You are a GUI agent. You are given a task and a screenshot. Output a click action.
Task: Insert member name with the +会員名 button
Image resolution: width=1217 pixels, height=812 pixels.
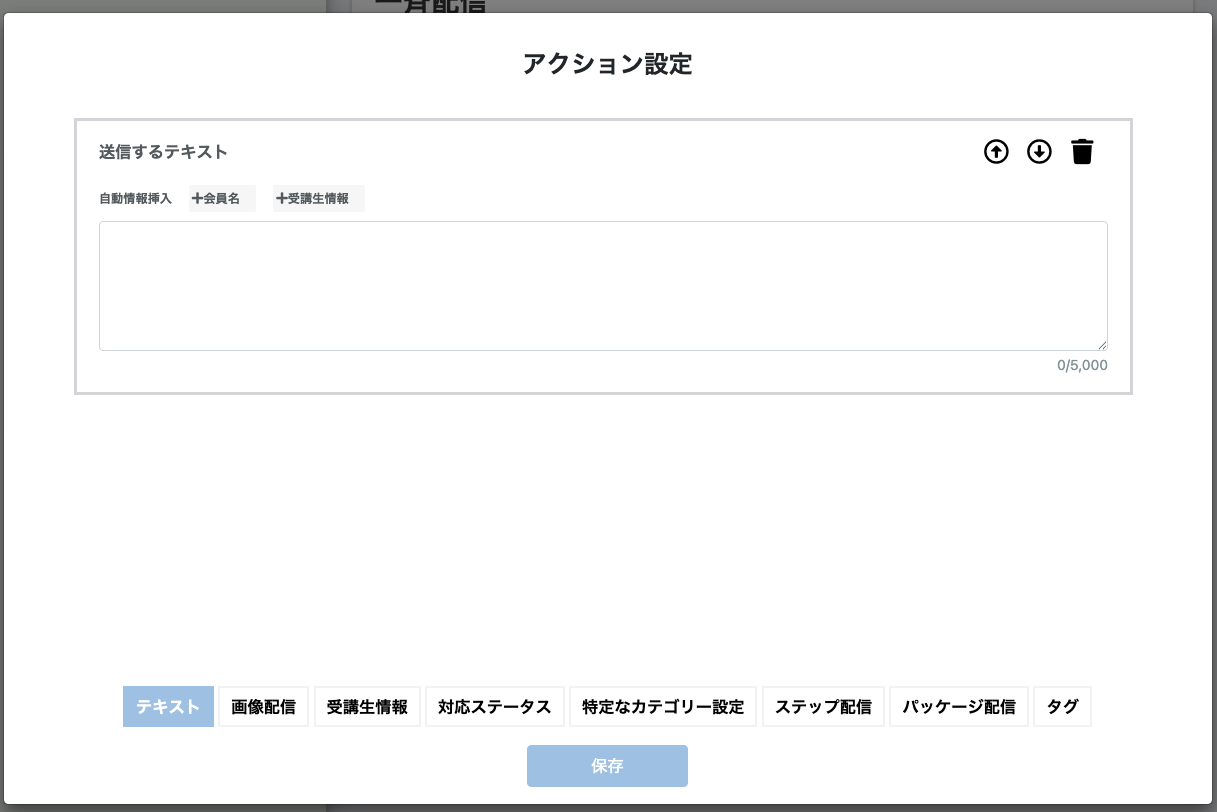tap(222, 199)
